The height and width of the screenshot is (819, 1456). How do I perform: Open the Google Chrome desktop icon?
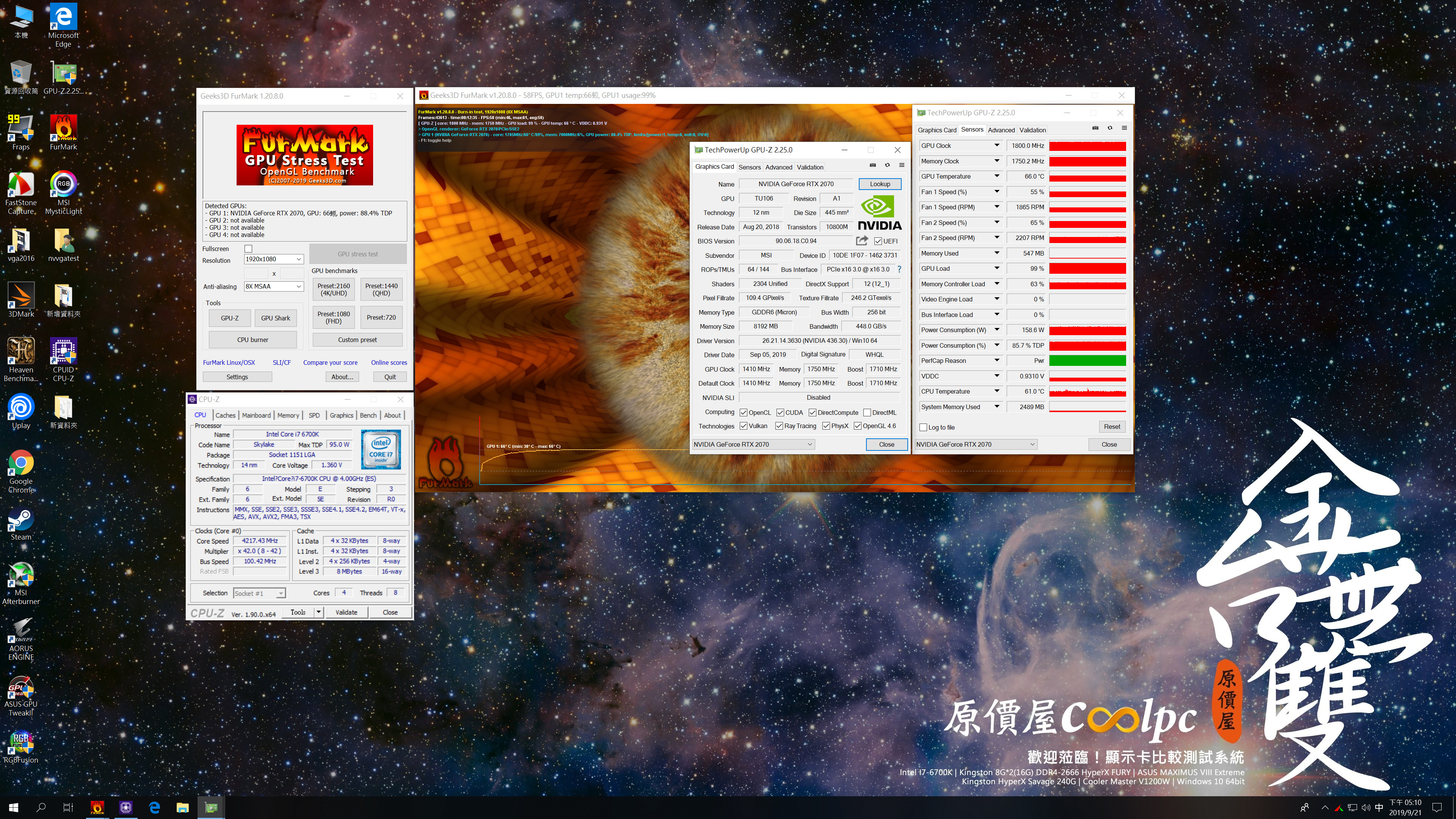(x=21, y=471)
